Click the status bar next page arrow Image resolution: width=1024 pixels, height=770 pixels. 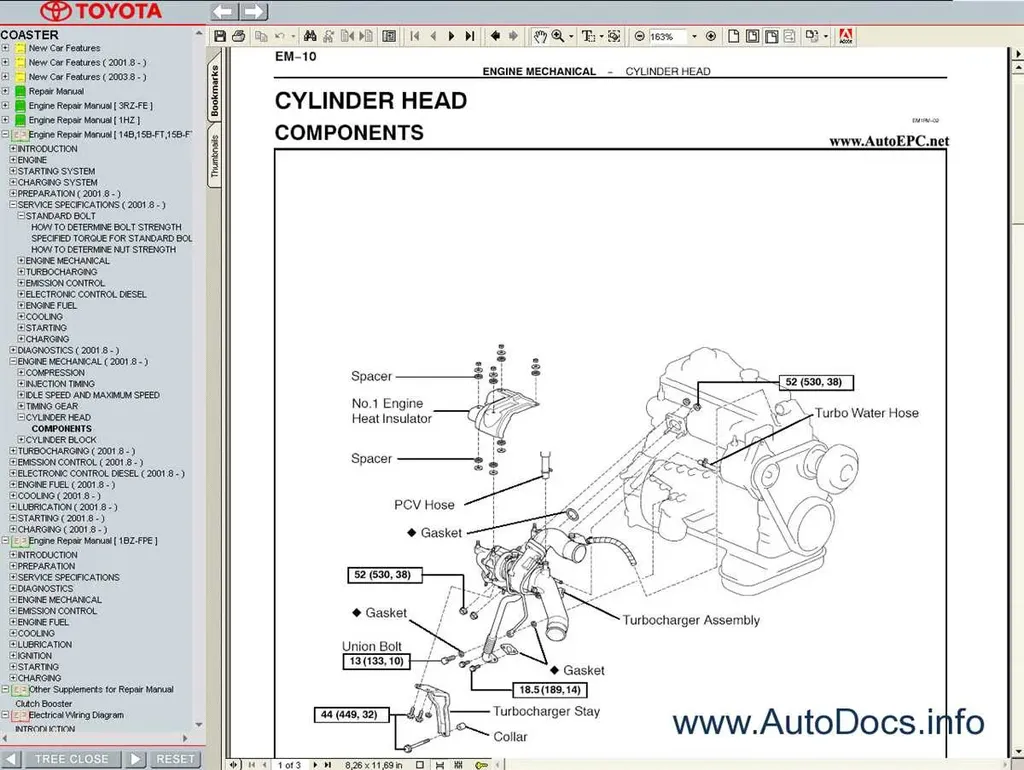tap(315, 765)
